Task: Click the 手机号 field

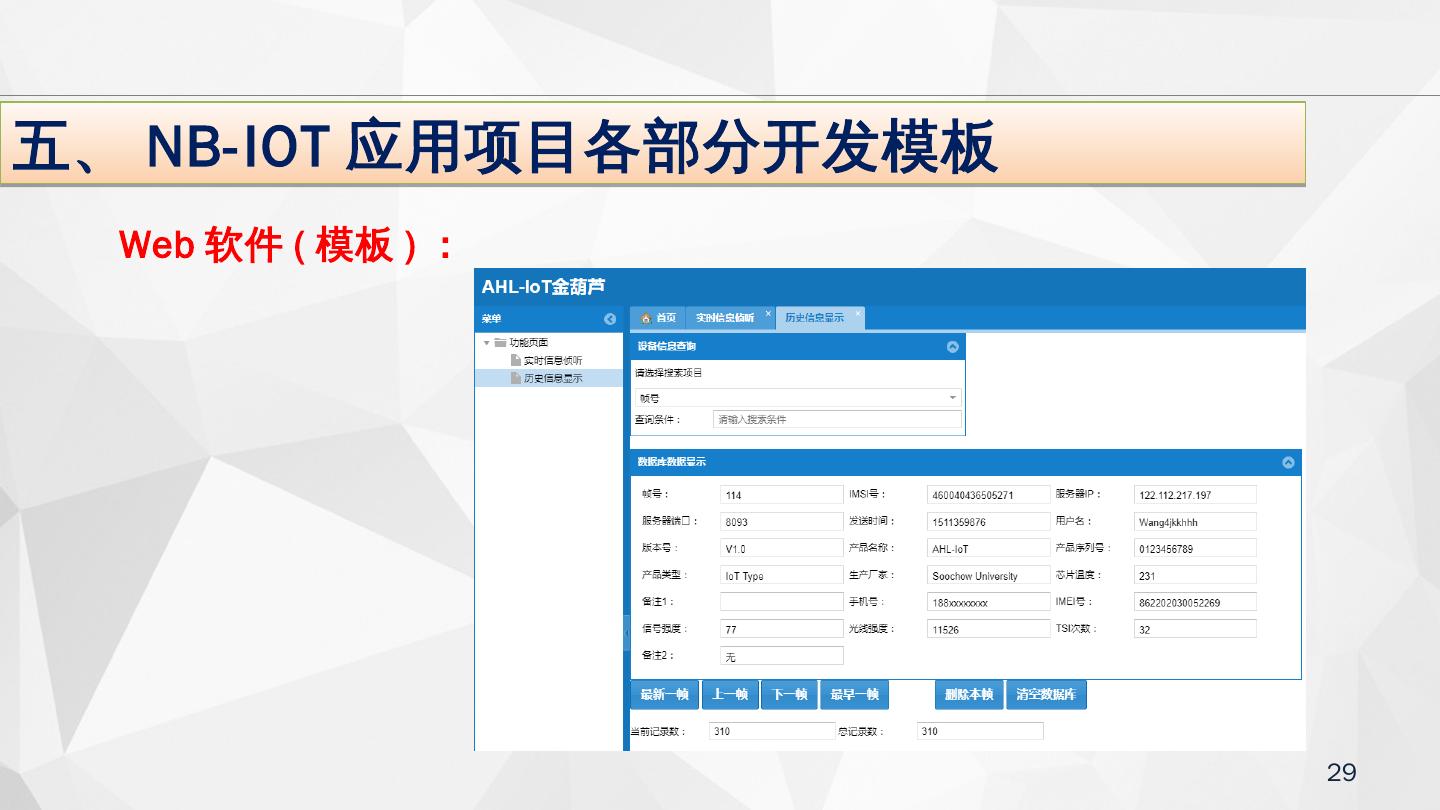Action: pos(989,602)
